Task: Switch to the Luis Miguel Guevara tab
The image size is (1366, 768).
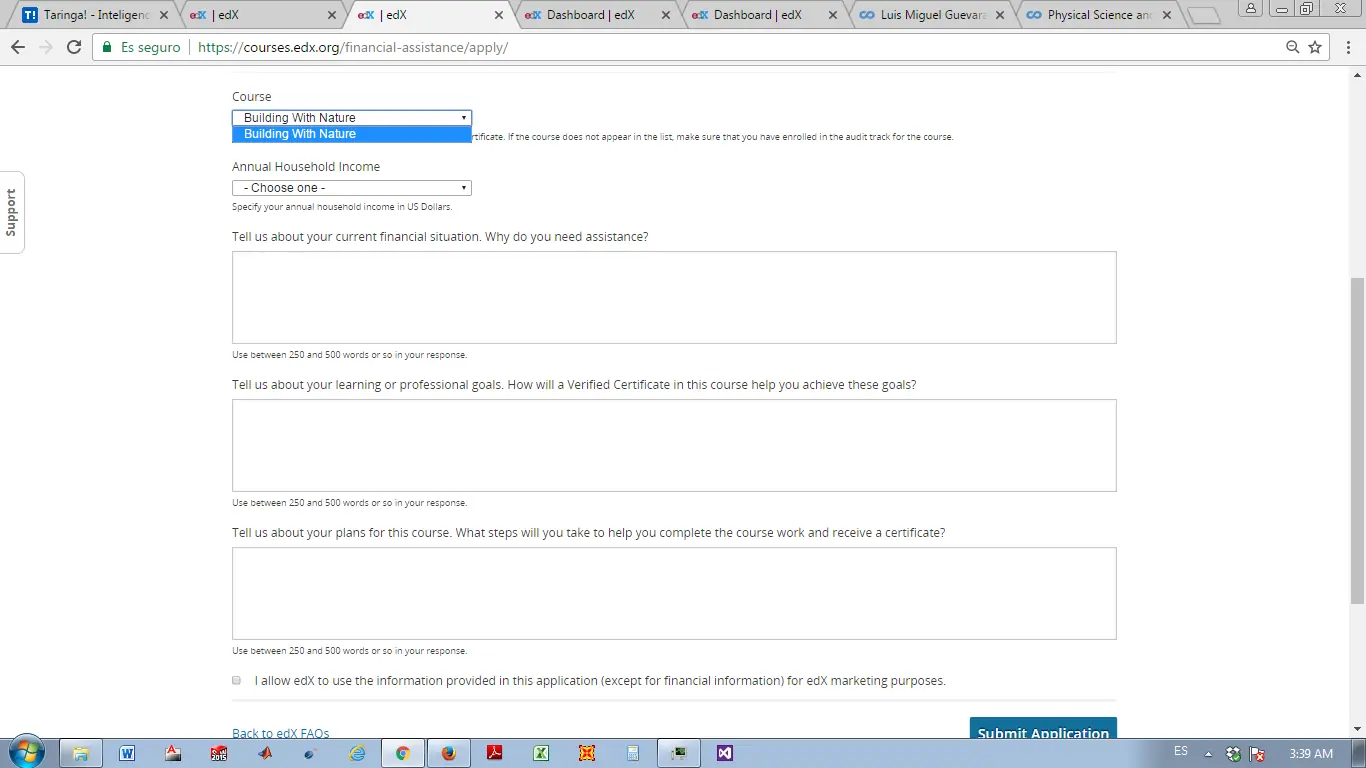Action: click(933, 16)
